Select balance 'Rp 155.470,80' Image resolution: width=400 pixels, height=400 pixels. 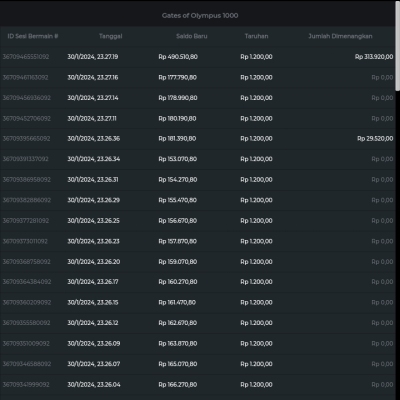coord(178,200)
